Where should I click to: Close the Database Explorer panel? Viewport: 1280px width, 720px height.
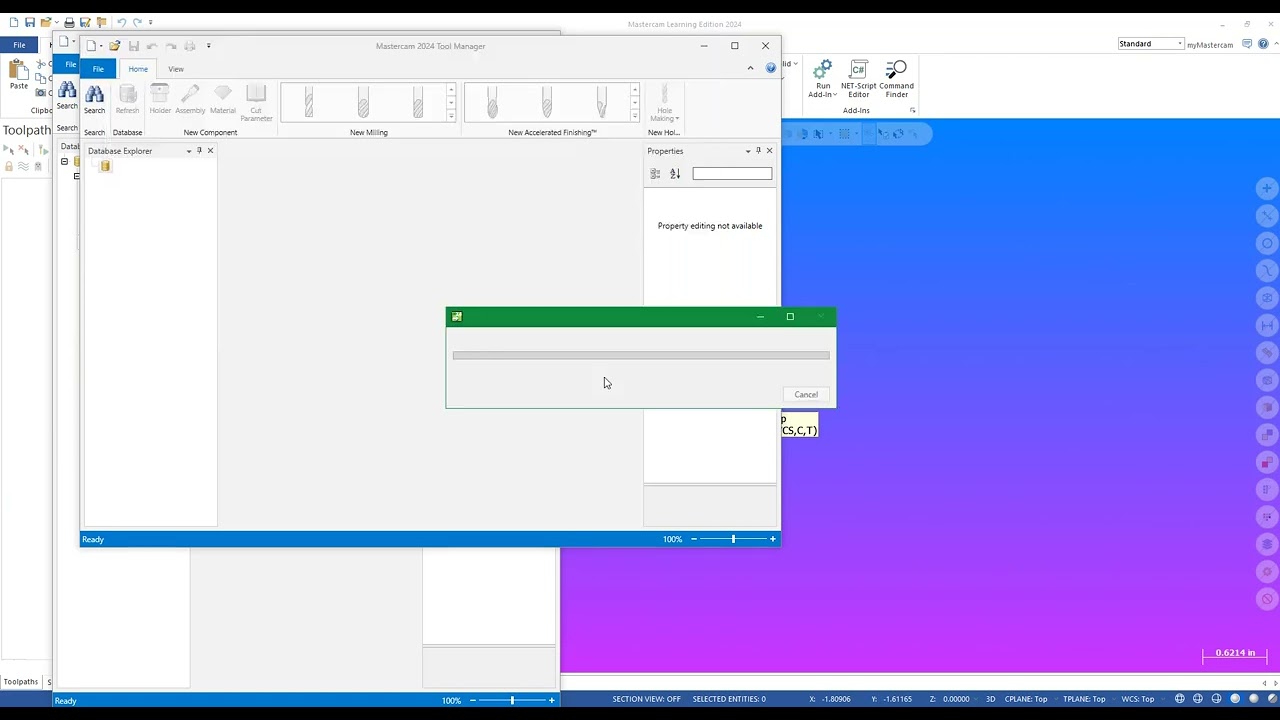coord(210,151)
